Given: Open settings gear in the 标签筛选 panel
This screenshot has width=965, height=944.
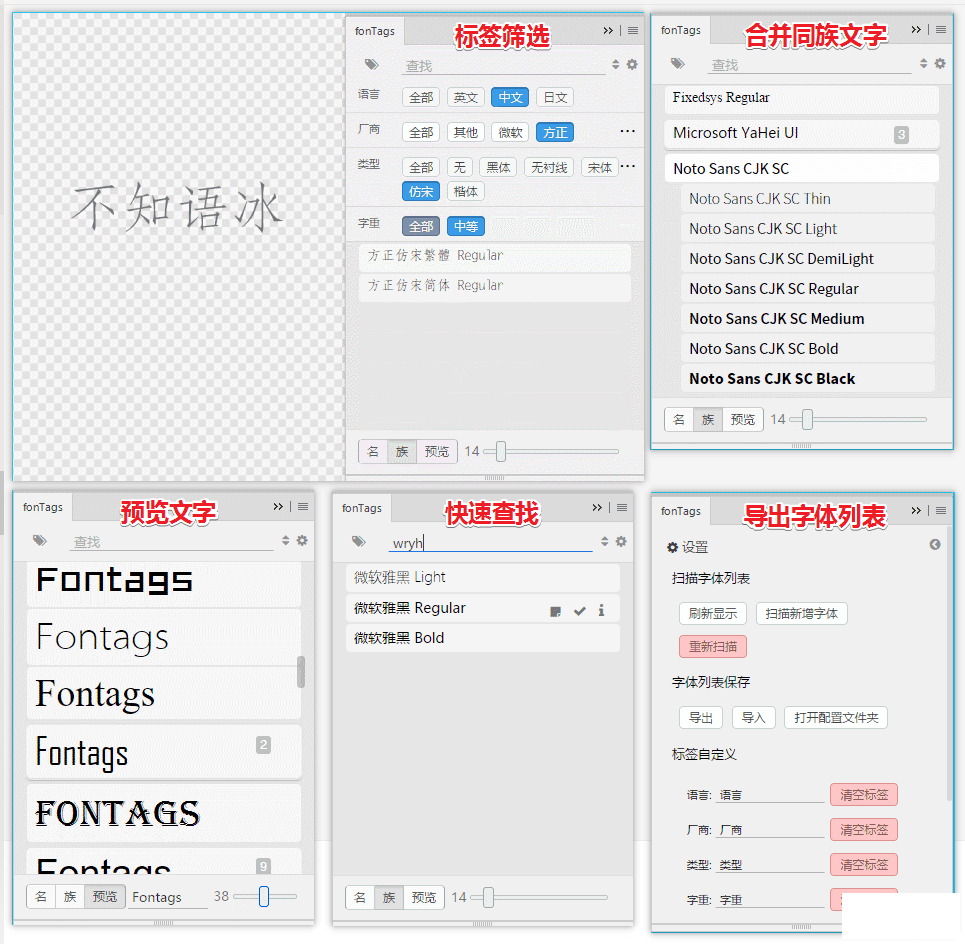Looking at the screenshot, I should (x=632, y=64).
